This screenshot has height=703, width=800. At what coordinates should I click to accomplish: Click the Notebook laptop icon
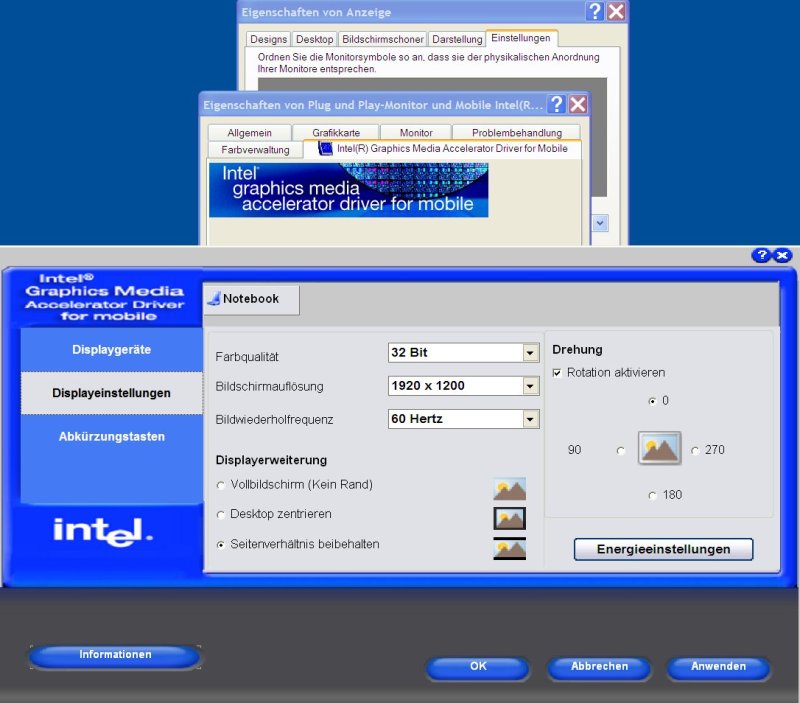[214, 299]
